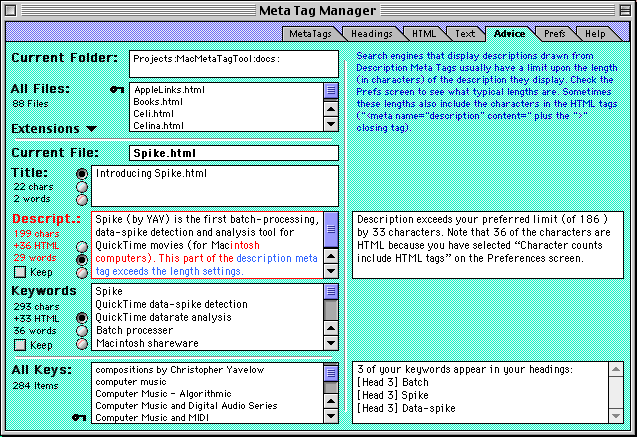Click the All Keys list scroll up arrow

coord(331,401)
